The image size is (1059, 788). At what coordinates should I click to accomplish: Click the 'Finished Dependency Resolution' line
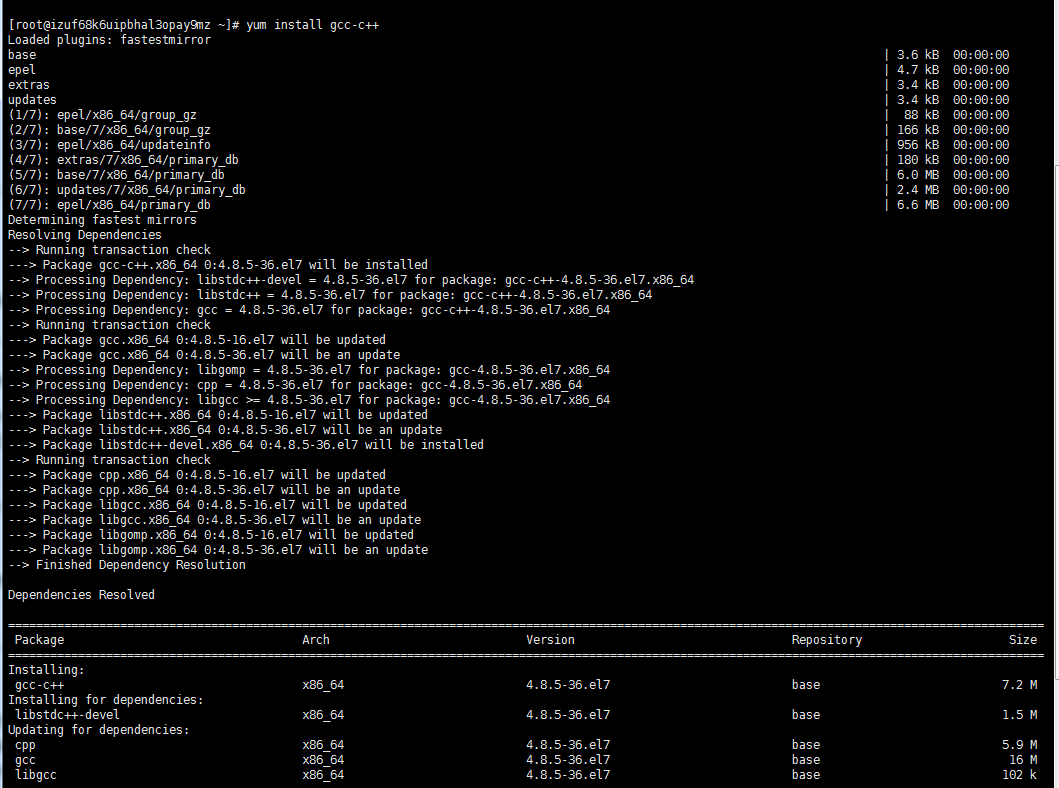click(x=140, y=565)
